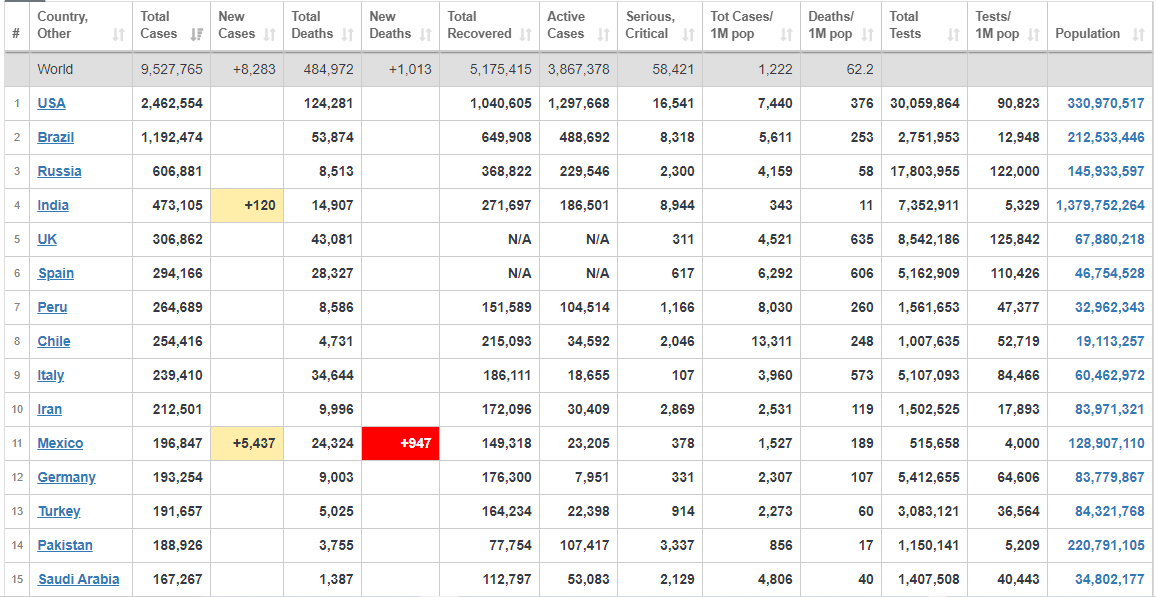The image size is (1156, 597).
Task: Click Peru total recovered 151,589
Action: (x=507, y=307)
